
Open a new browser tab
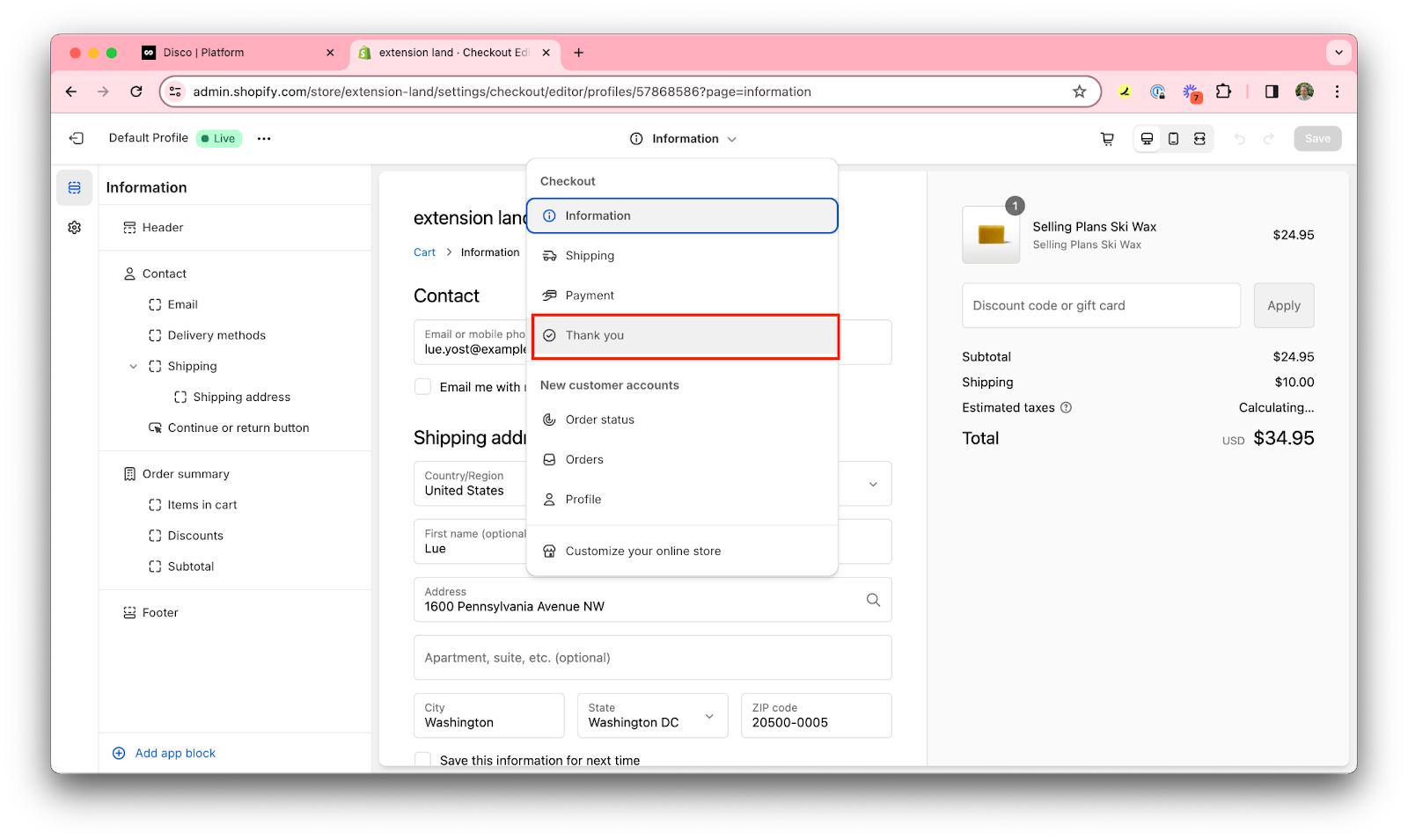(578, 53)
